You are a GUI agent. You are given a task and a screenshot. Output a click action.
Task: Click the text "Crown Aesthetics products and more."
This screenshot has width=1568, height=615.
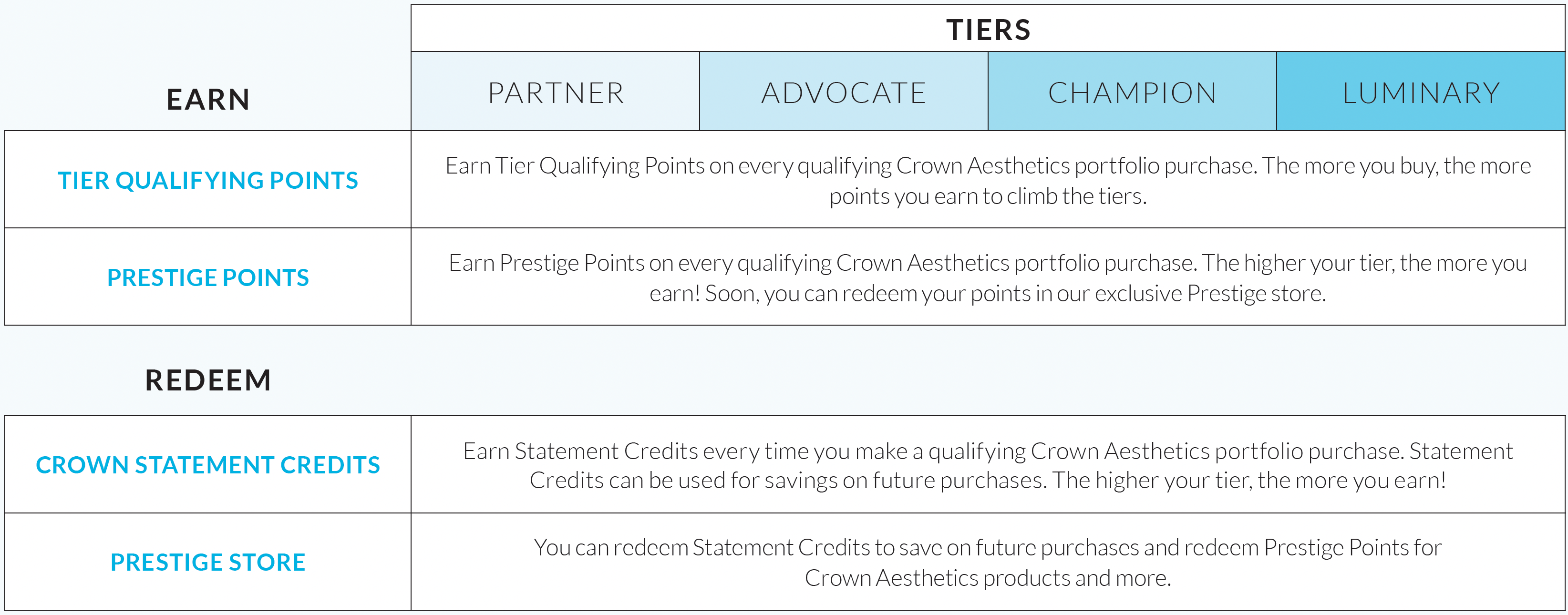click(988, 578)
